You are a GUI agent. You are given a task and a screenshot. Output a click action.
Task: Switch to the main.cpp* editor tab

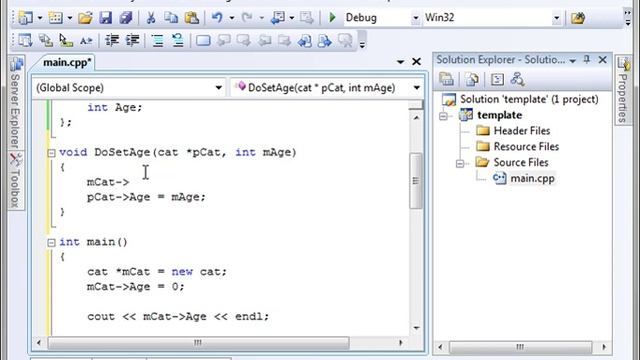coord(67,62)
